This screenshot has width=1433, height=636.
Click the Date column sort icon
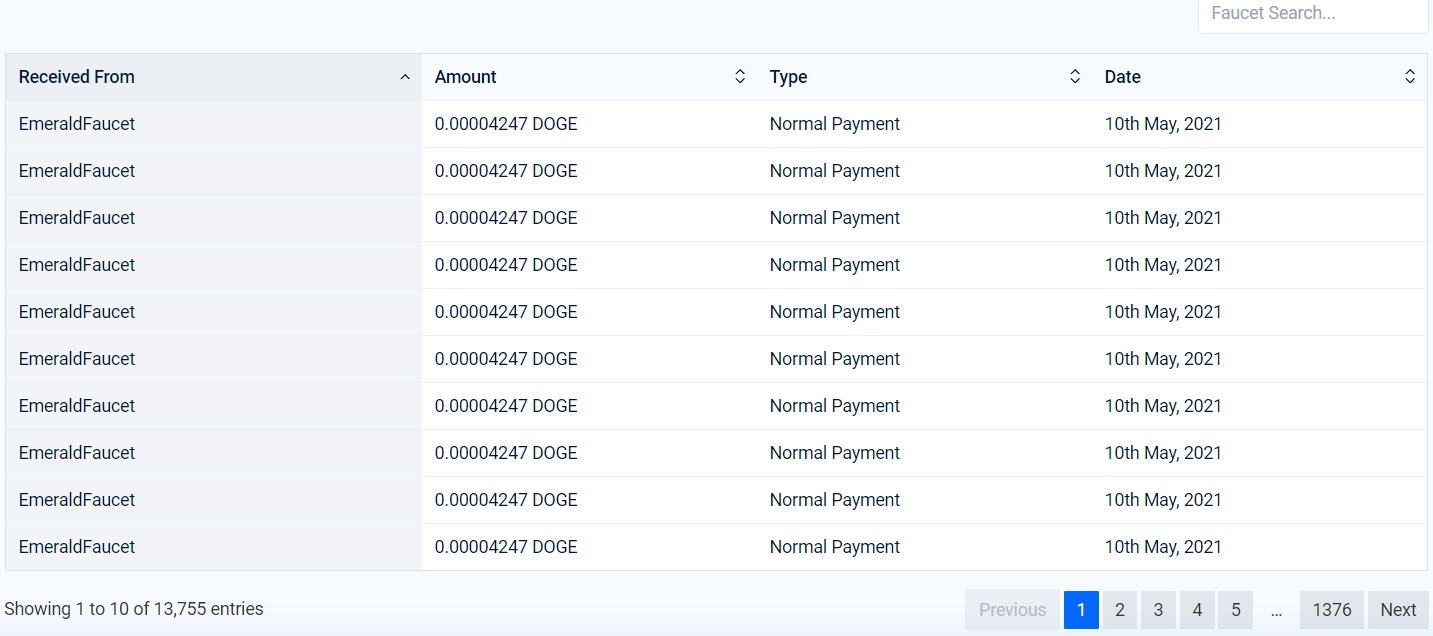pyautogui.click(x=1410, y=77)
